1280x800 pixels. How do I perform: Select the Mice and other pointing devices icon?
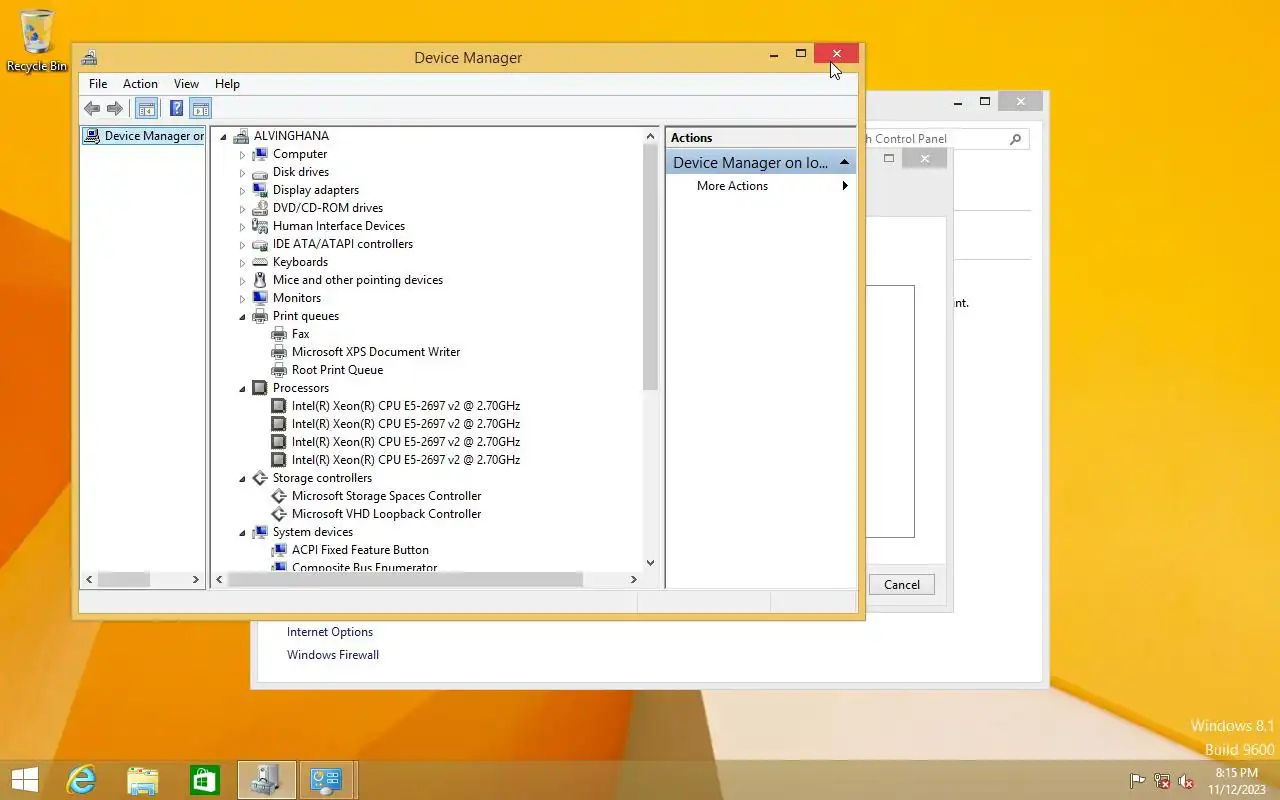[260, 280]
